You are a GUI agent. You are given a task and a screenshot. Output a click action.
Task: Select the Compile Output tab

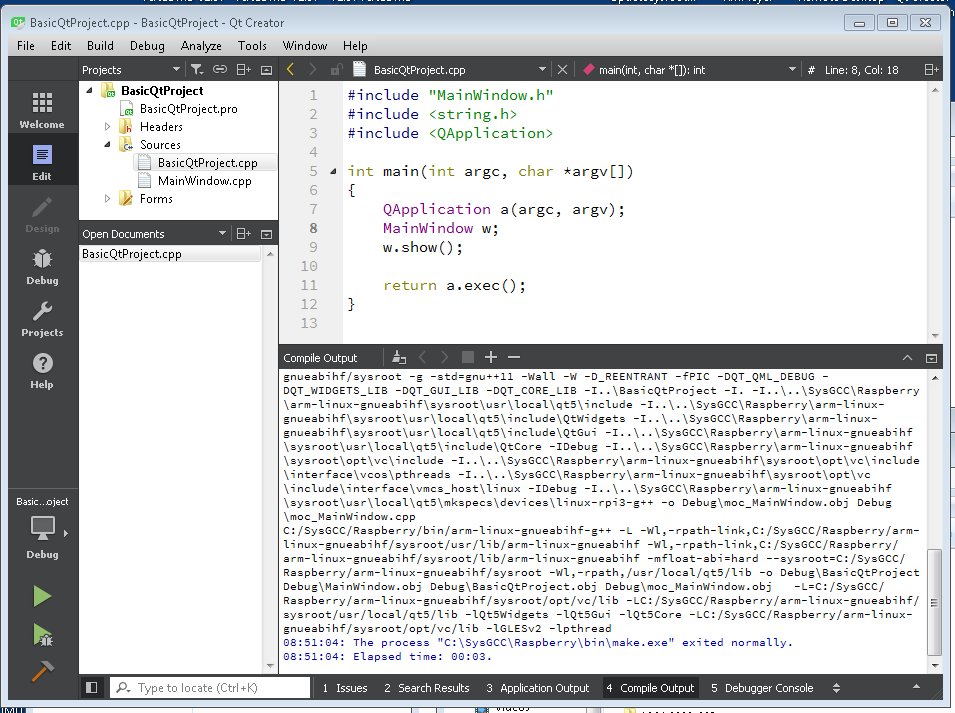click(650, 687)
